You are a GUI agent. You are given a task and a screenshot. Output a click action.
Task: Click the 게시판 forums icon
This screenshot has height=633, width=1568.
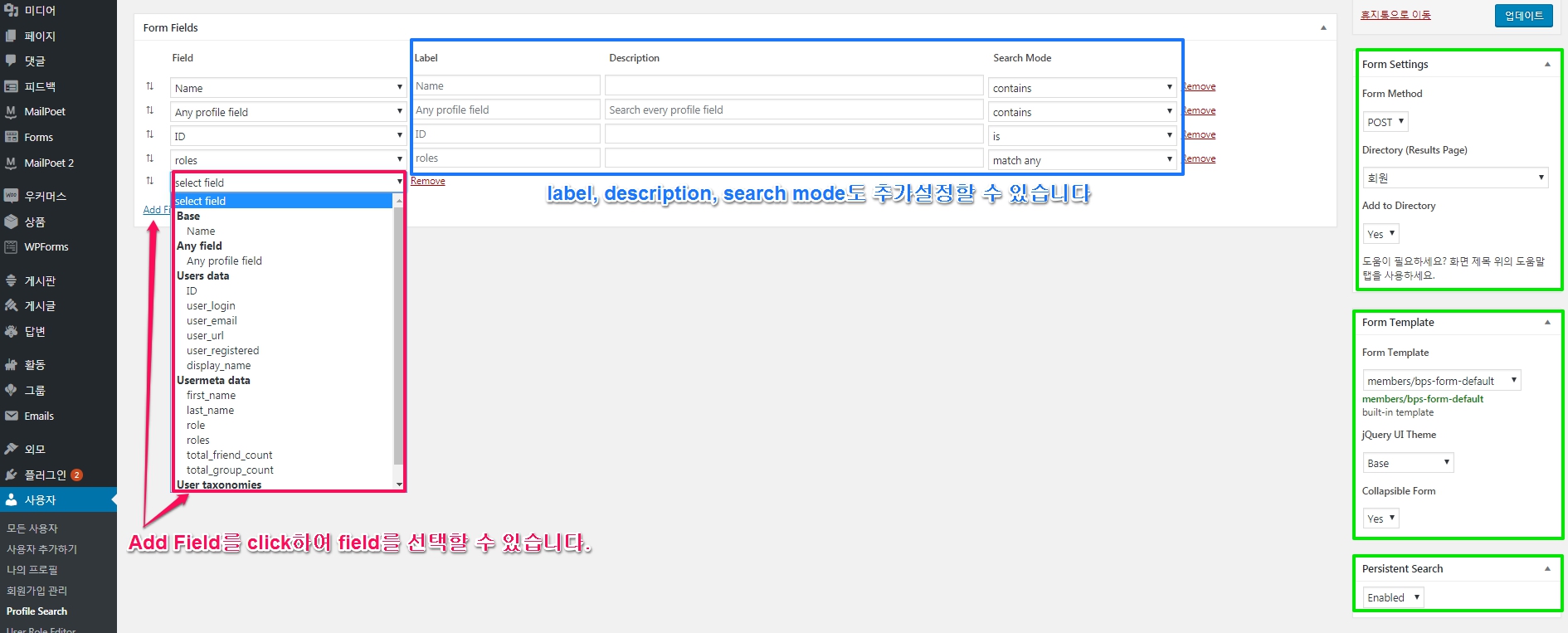pos(11,280)
